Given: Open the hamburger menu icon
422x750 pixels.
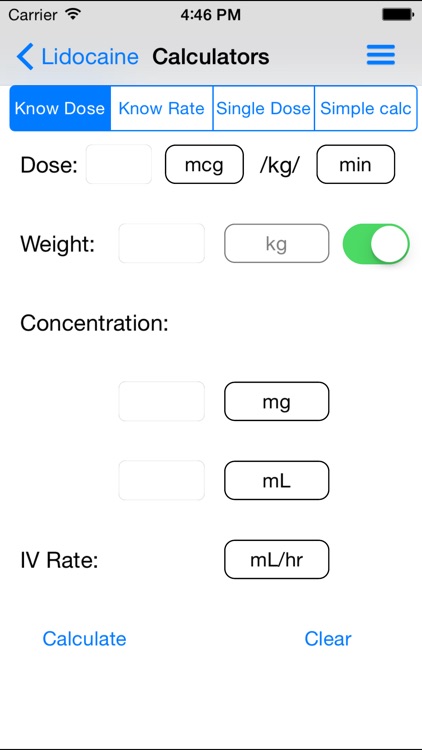Looking at the screenshot, I should (381, 55).
